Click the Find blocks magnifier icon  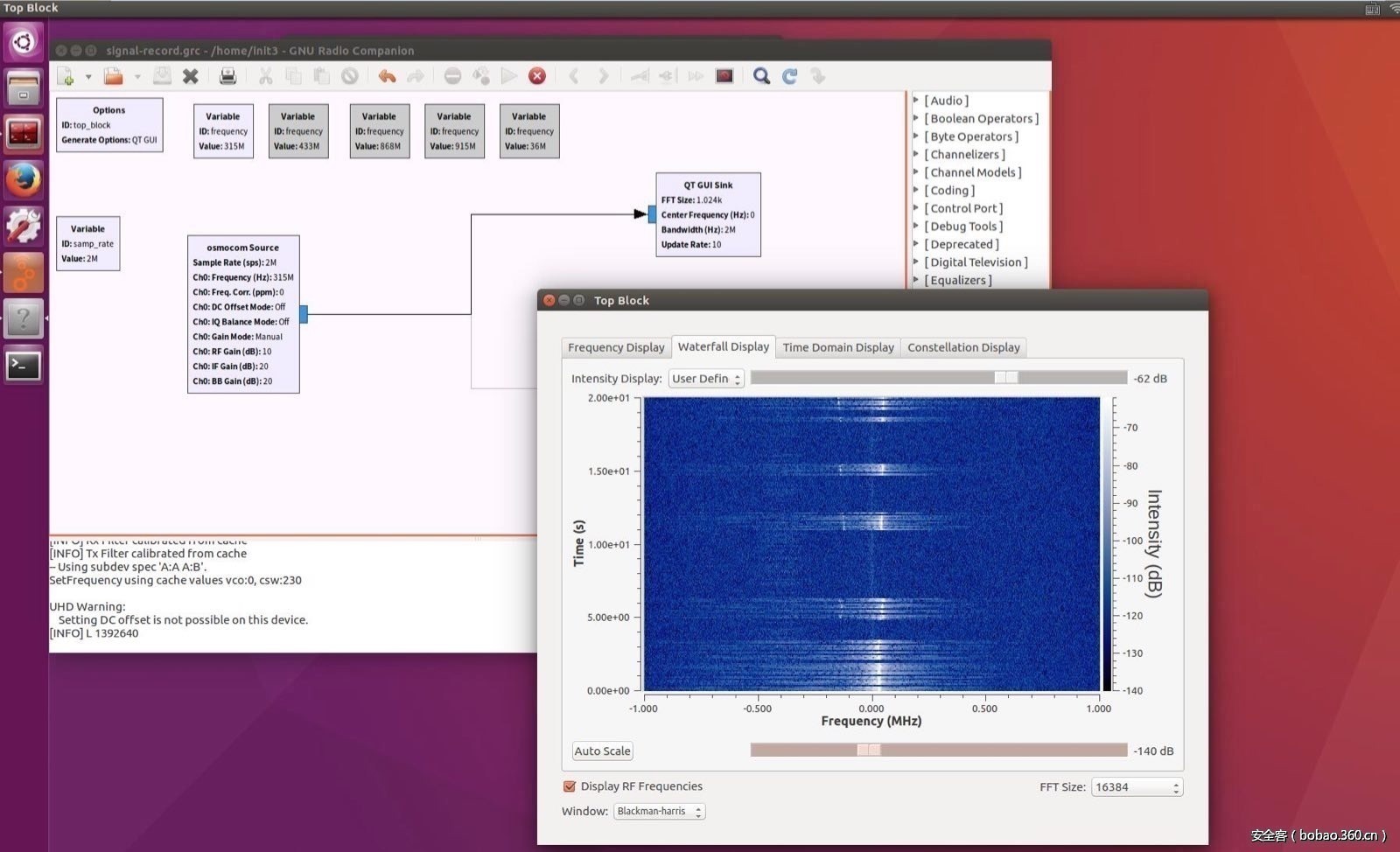761,77
